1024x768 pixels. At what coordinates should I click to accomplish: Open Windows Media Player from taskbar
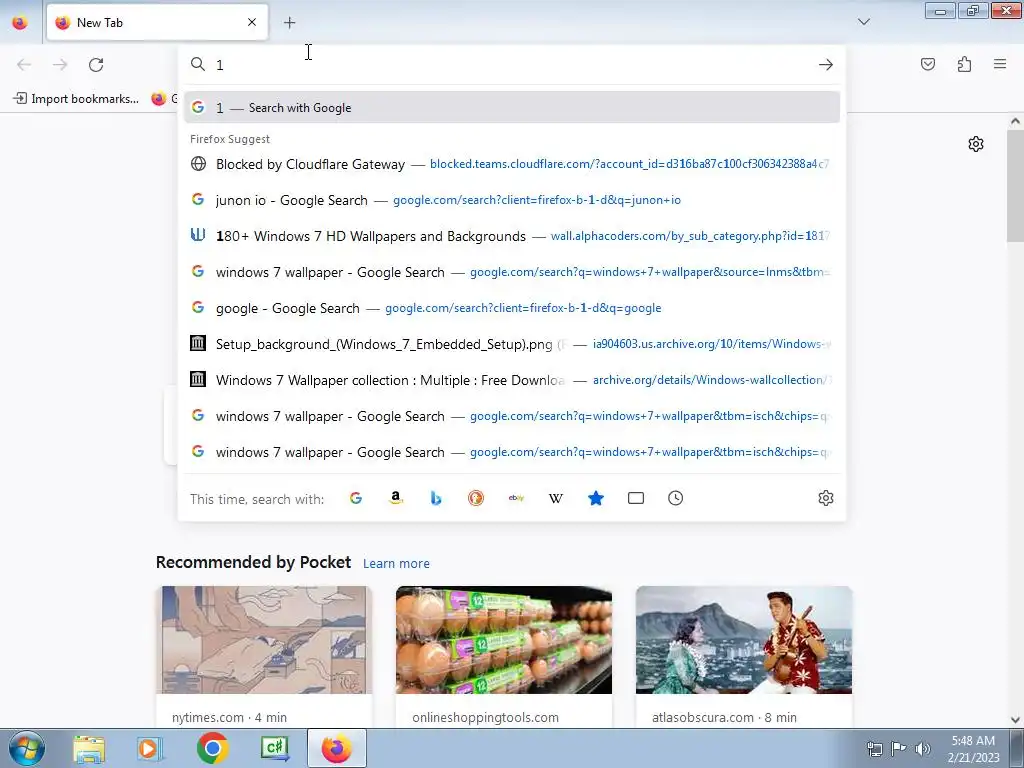coord(150,748)
